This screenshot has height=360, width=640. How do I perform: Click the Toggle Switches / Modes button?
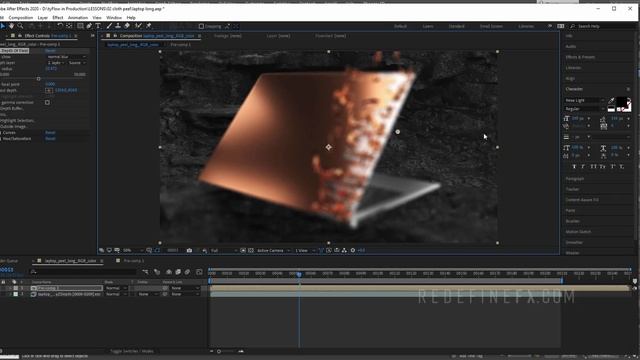(132, 351)
